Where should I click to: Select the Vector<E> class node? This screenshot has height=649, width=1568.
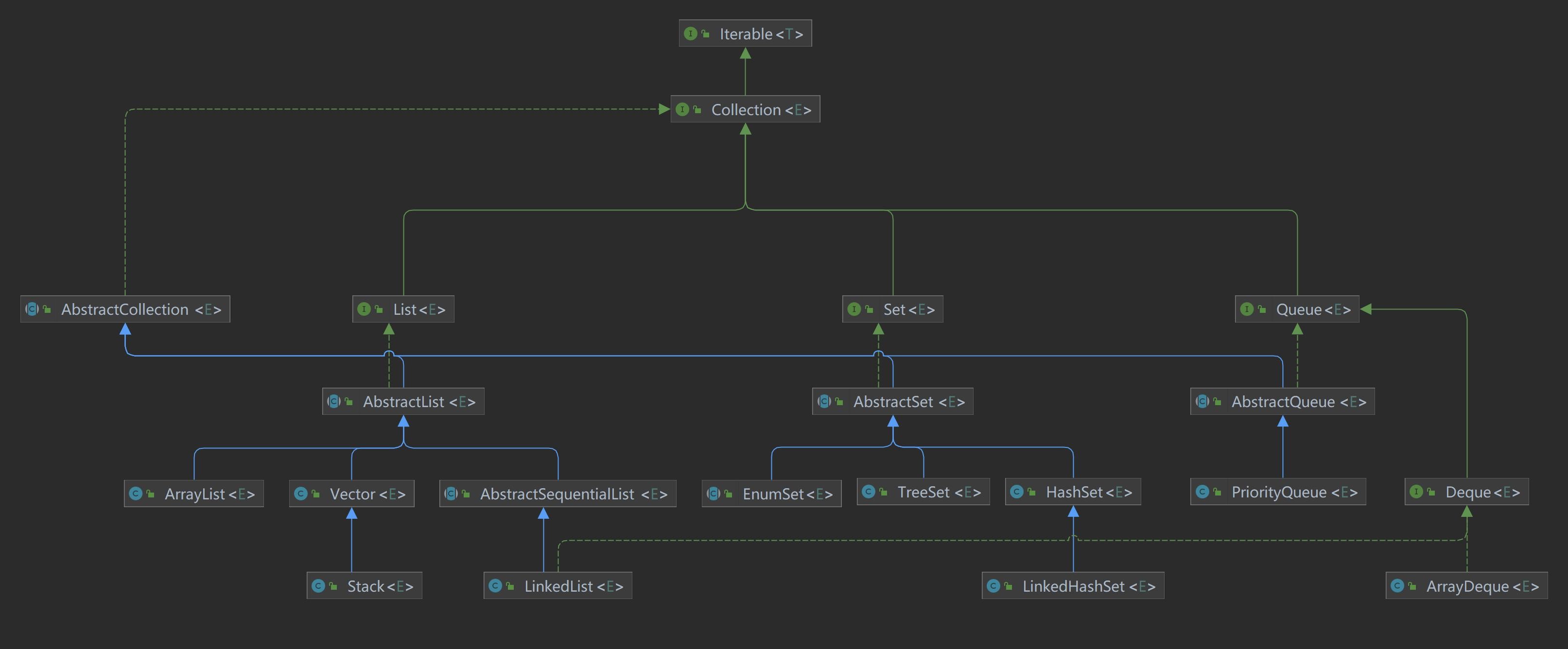(x=351, y=493)
